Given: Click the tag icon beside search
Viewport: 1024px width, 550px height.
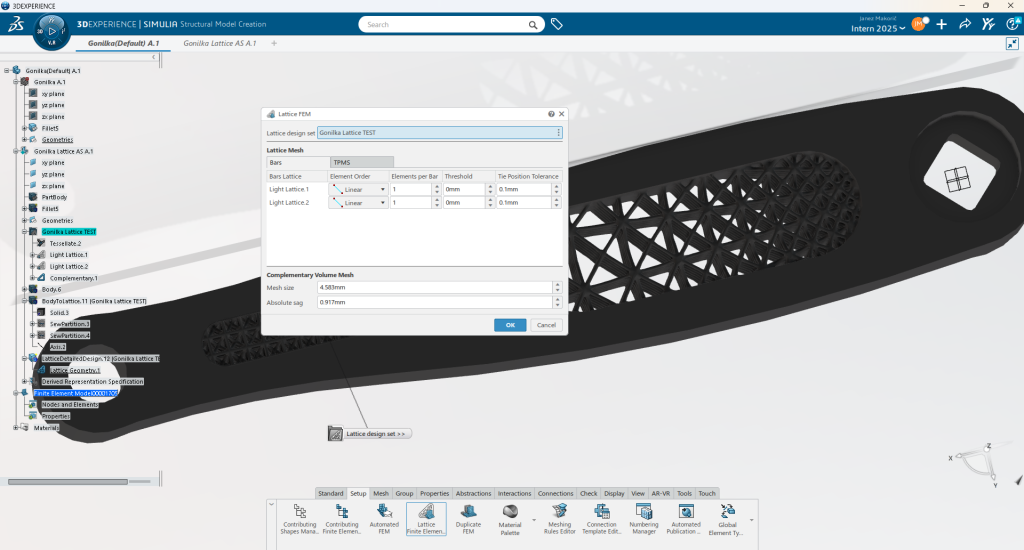Looking at the screenshot, I should pyautogui.click(x=556, y=24).
